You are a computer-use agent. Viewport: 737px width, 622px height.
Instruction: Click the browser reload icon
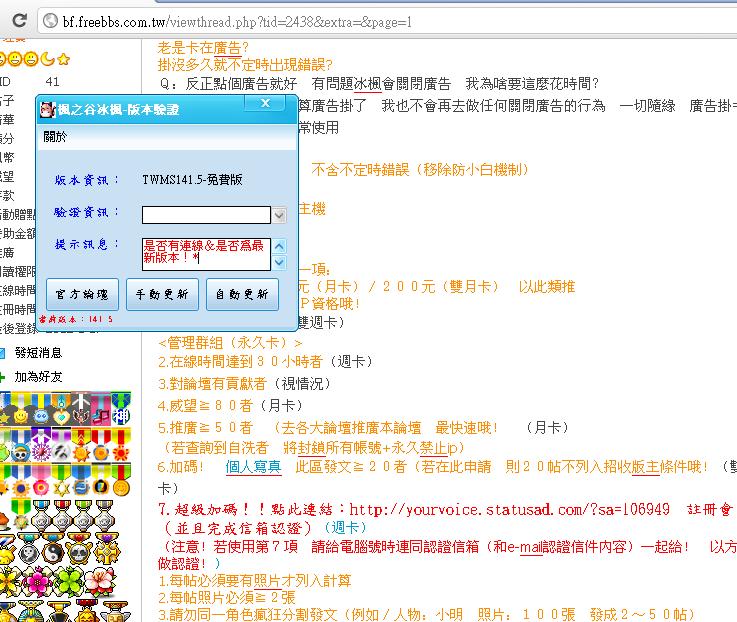[x=19, y=20]
